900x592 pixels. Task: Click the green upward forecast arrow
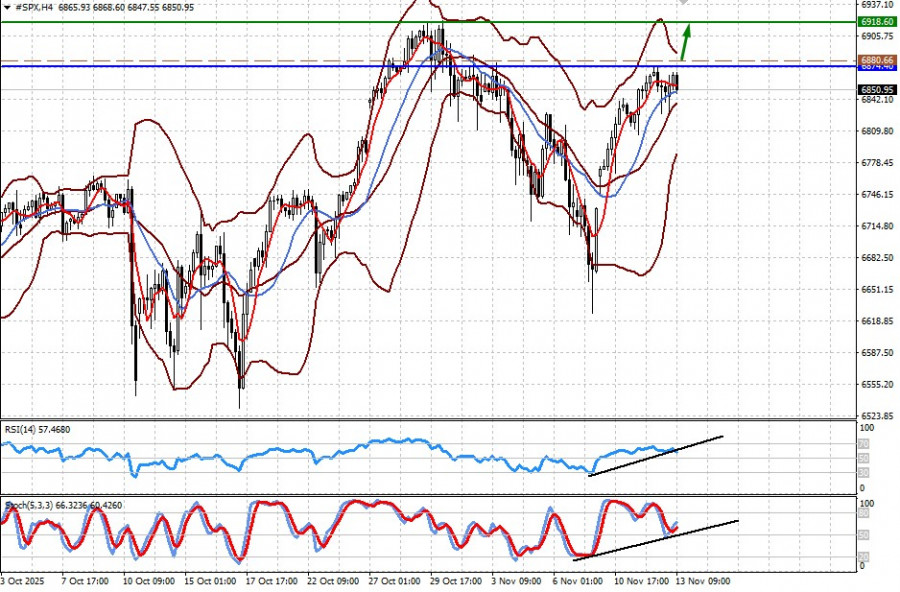685,41
